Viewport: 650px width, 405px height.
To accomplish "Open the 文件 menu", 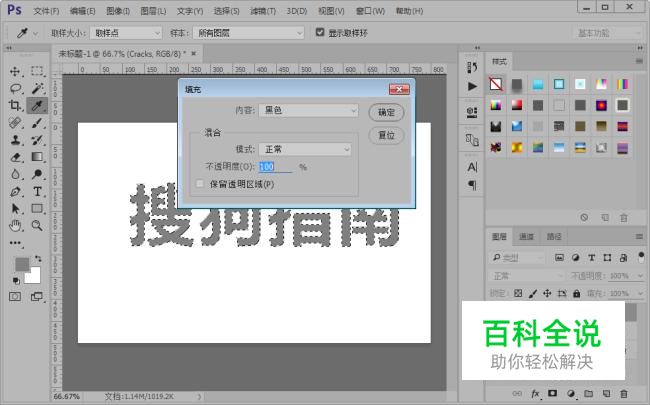I will (46, 11).
